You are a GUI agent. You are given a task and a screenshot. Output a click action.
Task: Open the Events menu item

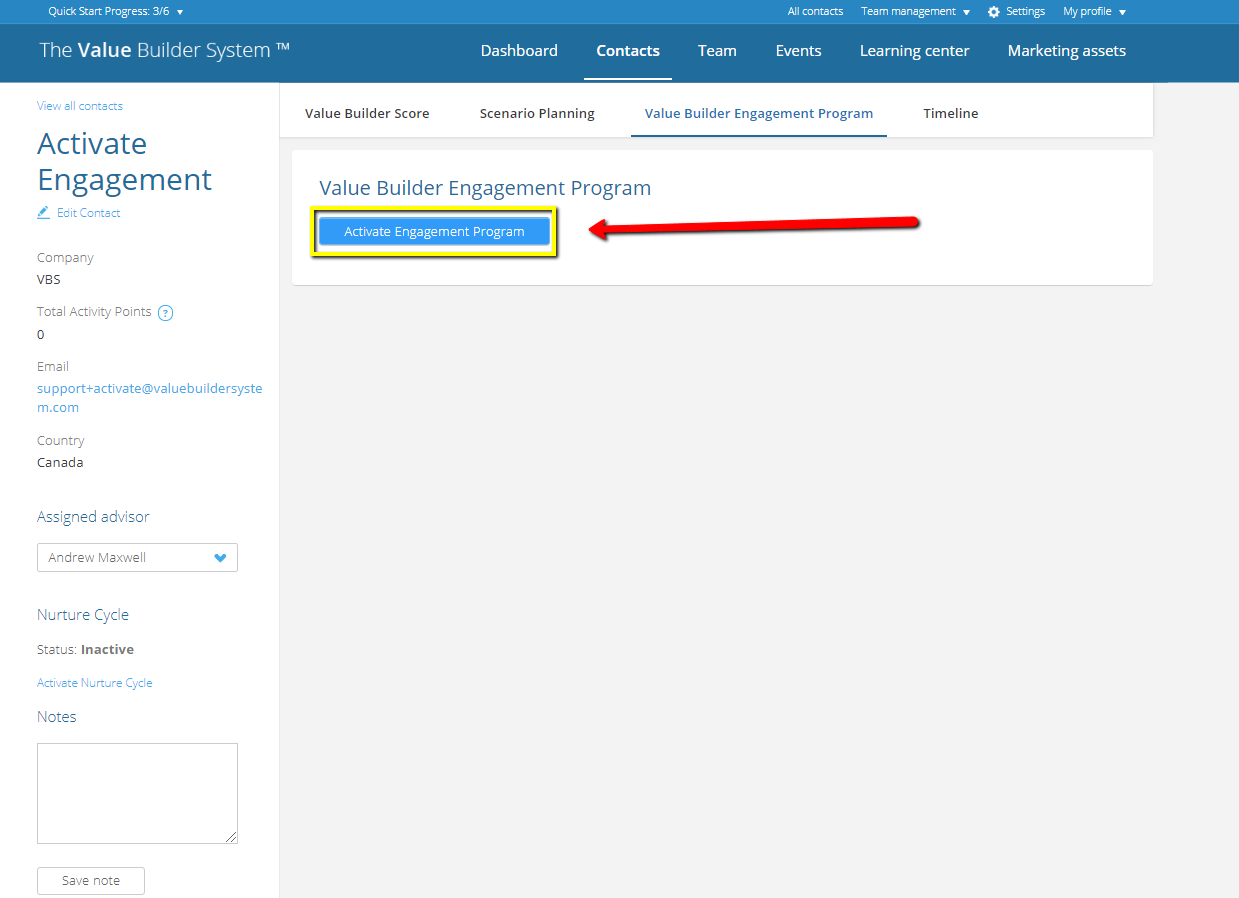point(798,51)
